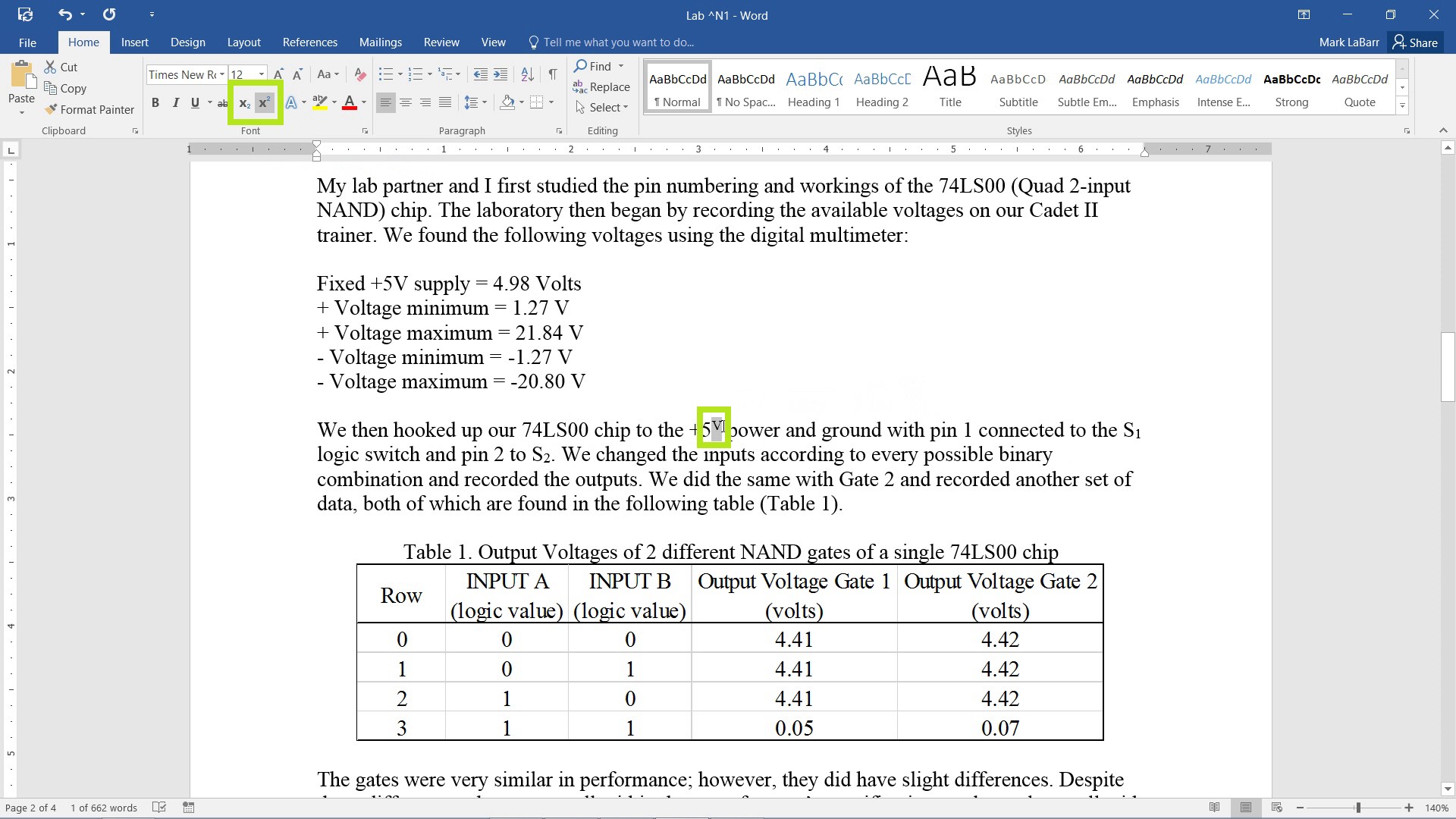Toggle Change Case formatting option

(x=327, y=76)
